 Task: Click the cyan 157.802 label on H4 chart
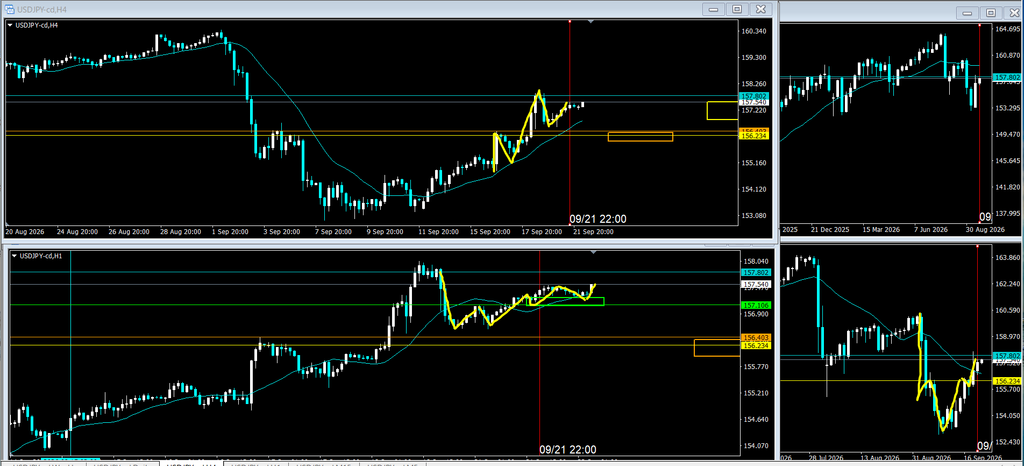754,96
